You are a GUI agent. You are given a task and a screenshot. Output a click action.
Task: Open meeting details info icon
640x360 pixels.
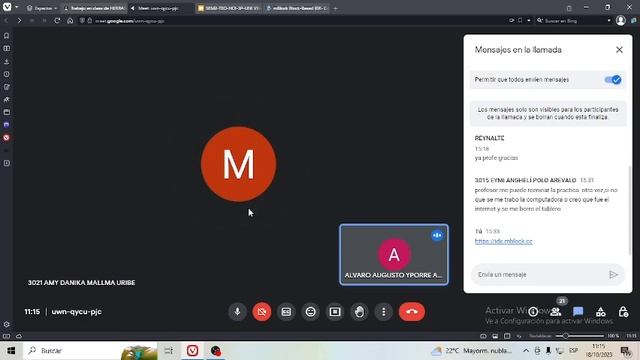[533, 312]
